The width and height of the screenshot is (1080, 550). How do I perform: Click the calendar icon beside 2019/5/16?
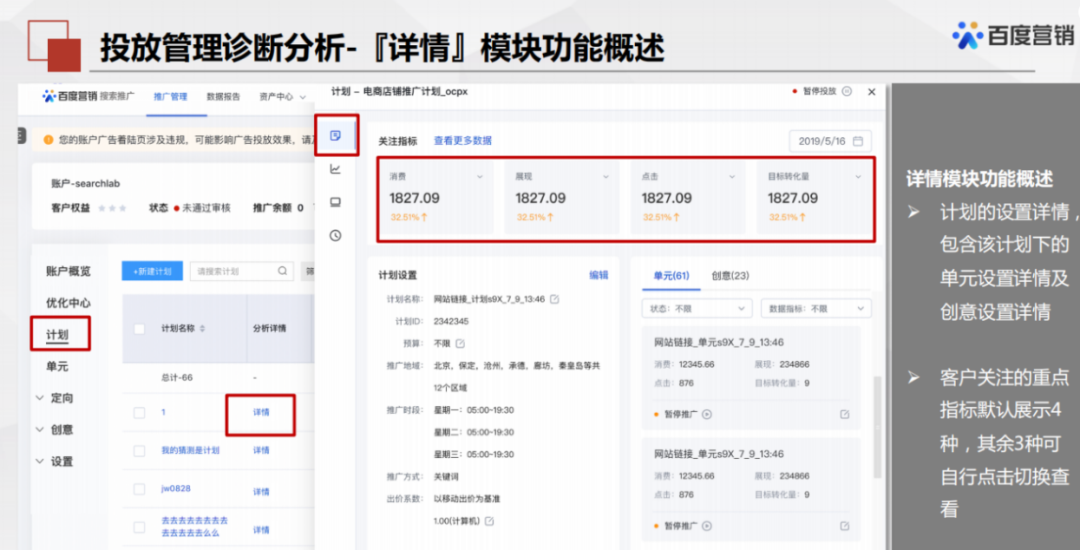pos(857,141)
